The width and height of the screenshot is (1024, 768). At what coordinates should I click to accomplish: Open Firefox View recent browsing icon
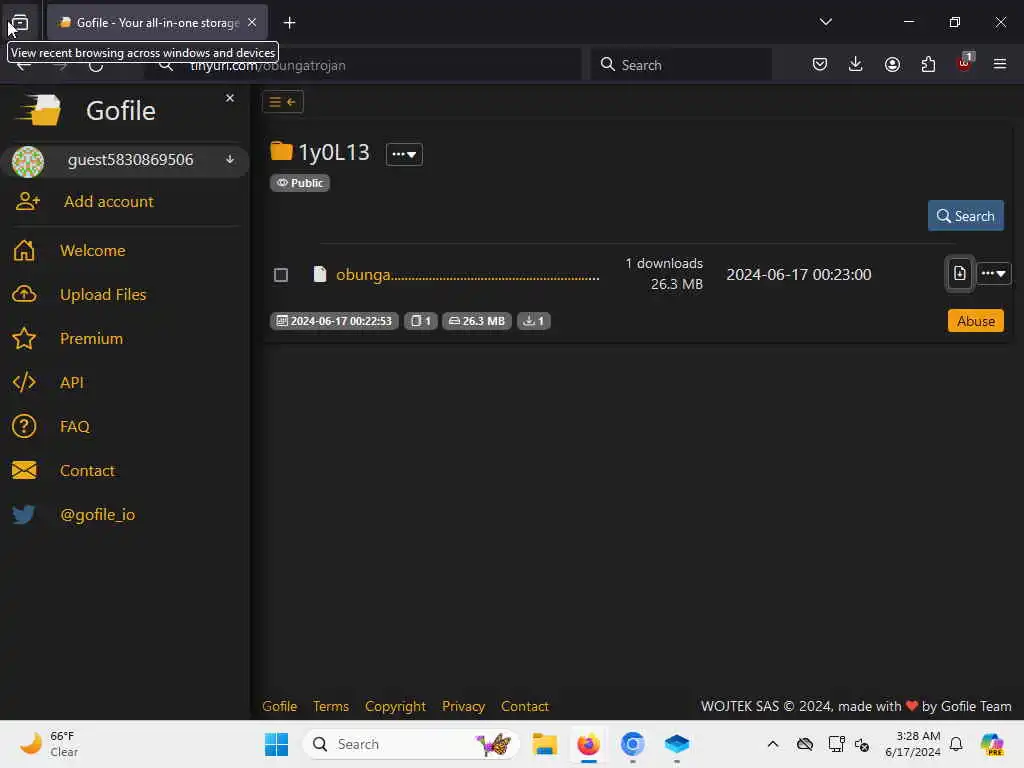tap(20, 23)
